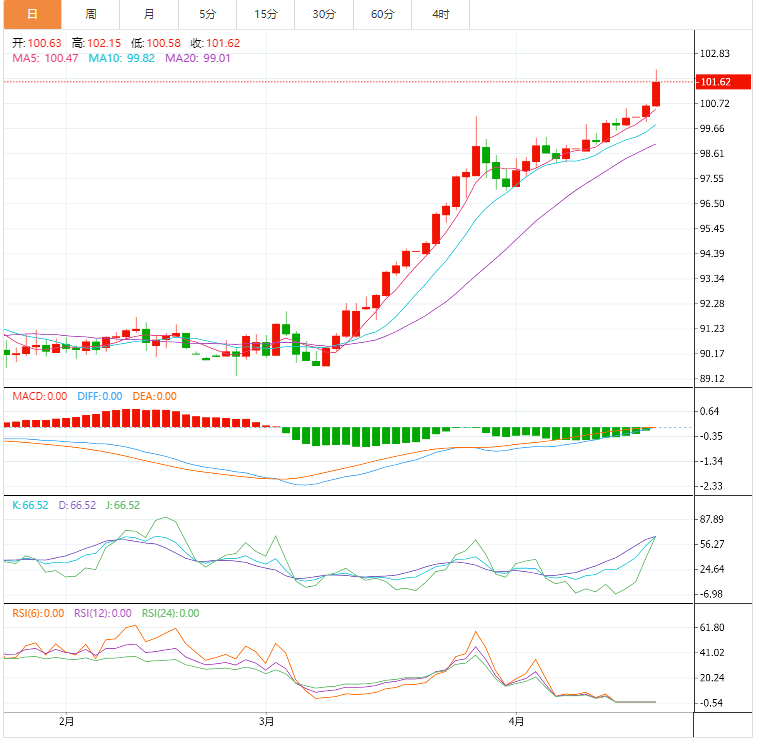The width and height of the screenshot is (757, 742).
Task: Open the 月 (monthly) chart tab
Action: pyautogui.click(x=149, y=14)
